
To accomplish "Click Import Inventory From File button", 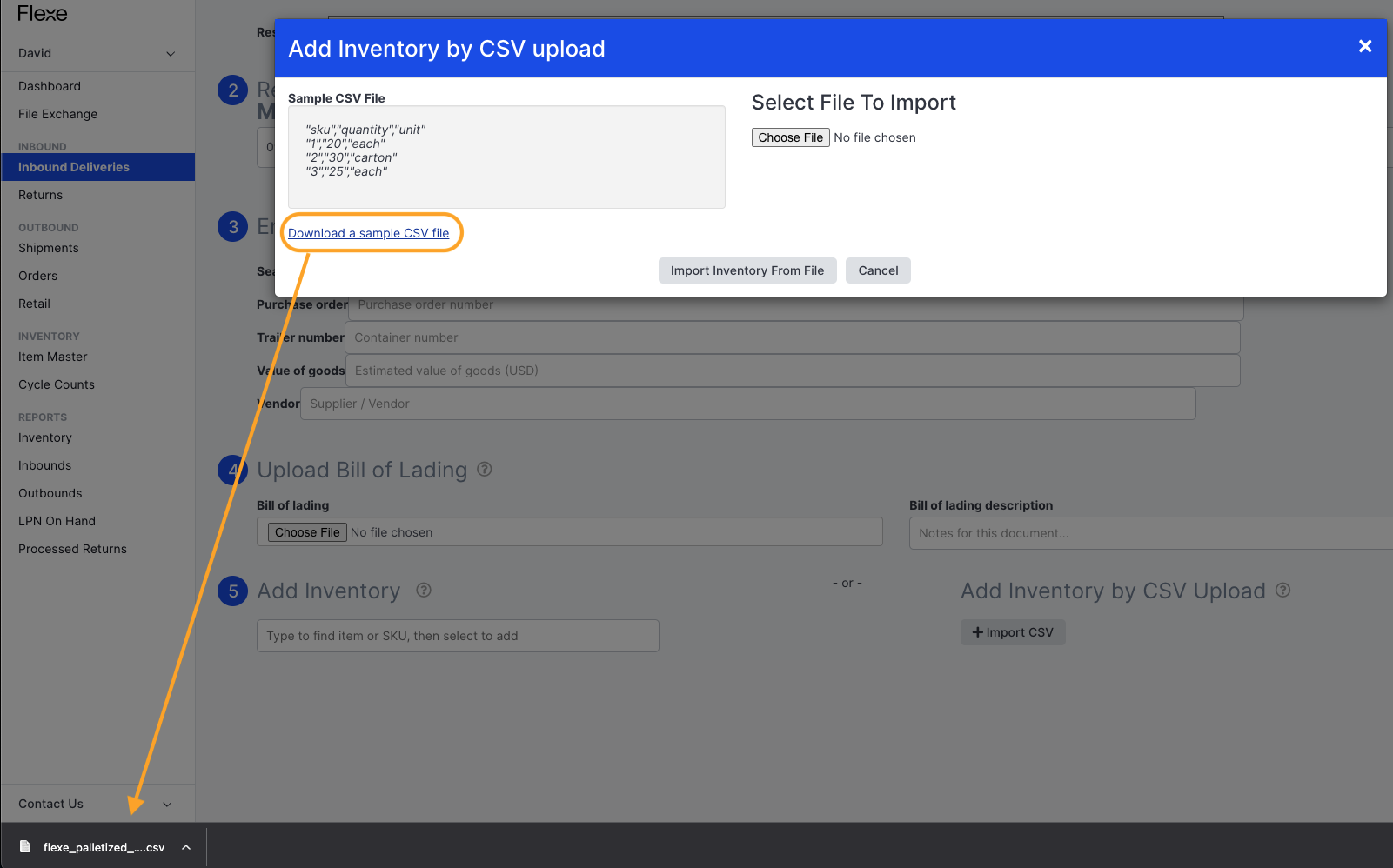I will [747, 270].
